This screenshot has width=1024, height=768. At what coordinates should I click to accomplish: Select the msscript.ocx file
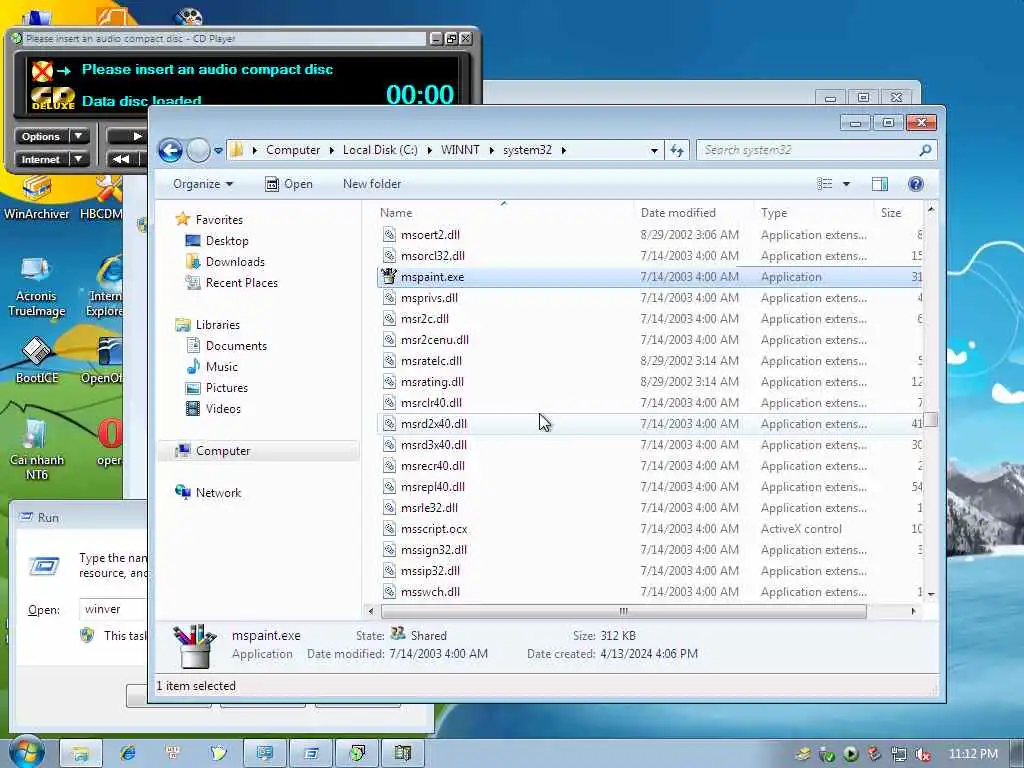pyautogui.click(x=434, y=529)
